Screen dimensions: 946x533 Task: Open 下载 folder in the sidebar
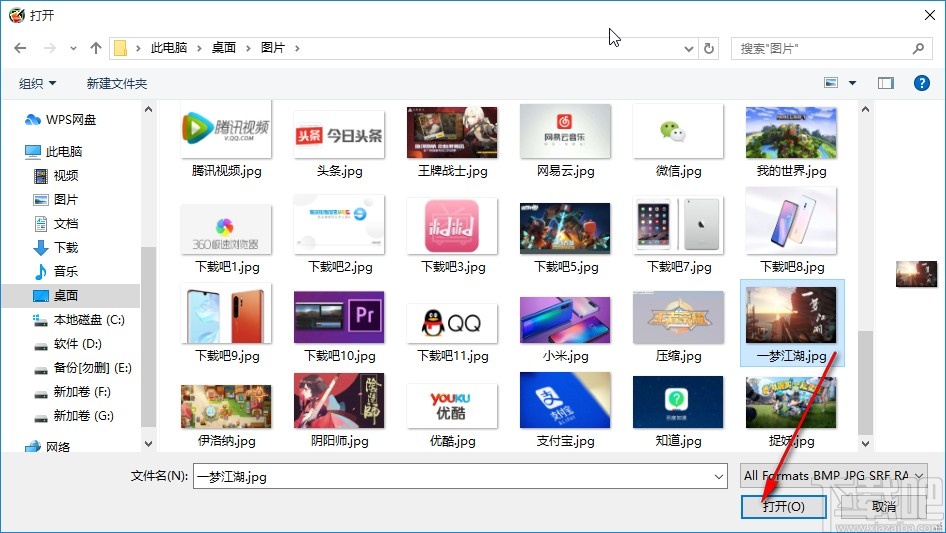tap(65, 247)
